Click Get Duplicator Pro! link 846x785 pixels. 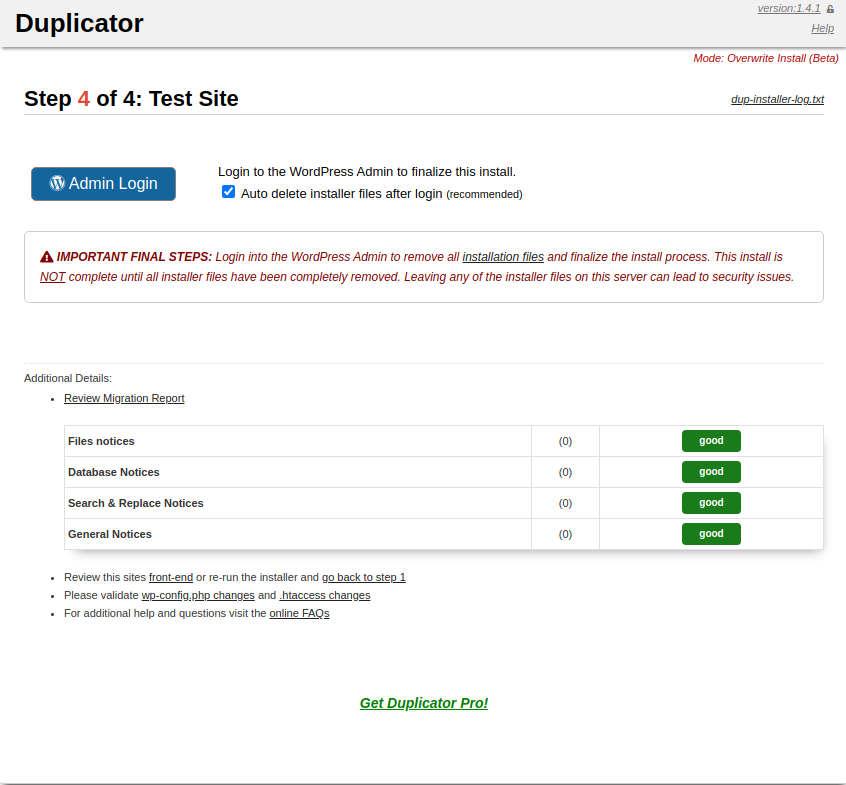(424, 703)
